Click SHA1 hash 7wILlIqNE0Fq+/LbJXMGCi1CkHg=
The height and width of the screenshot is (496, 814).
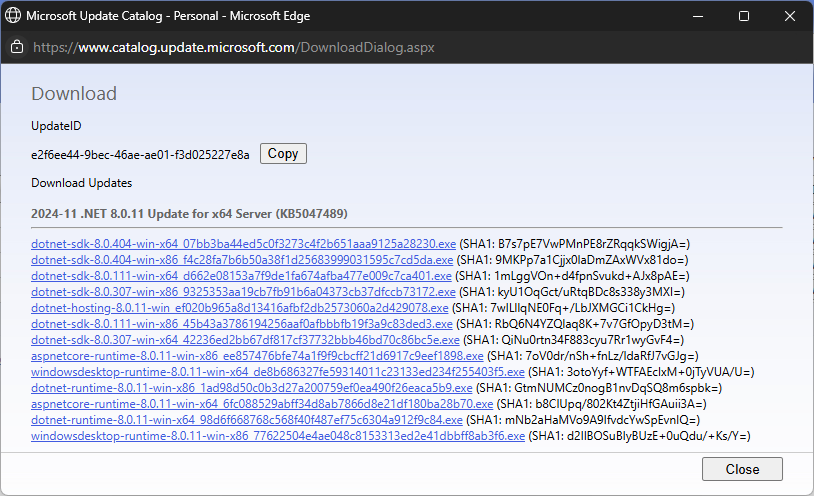click(x=581, y=308)
